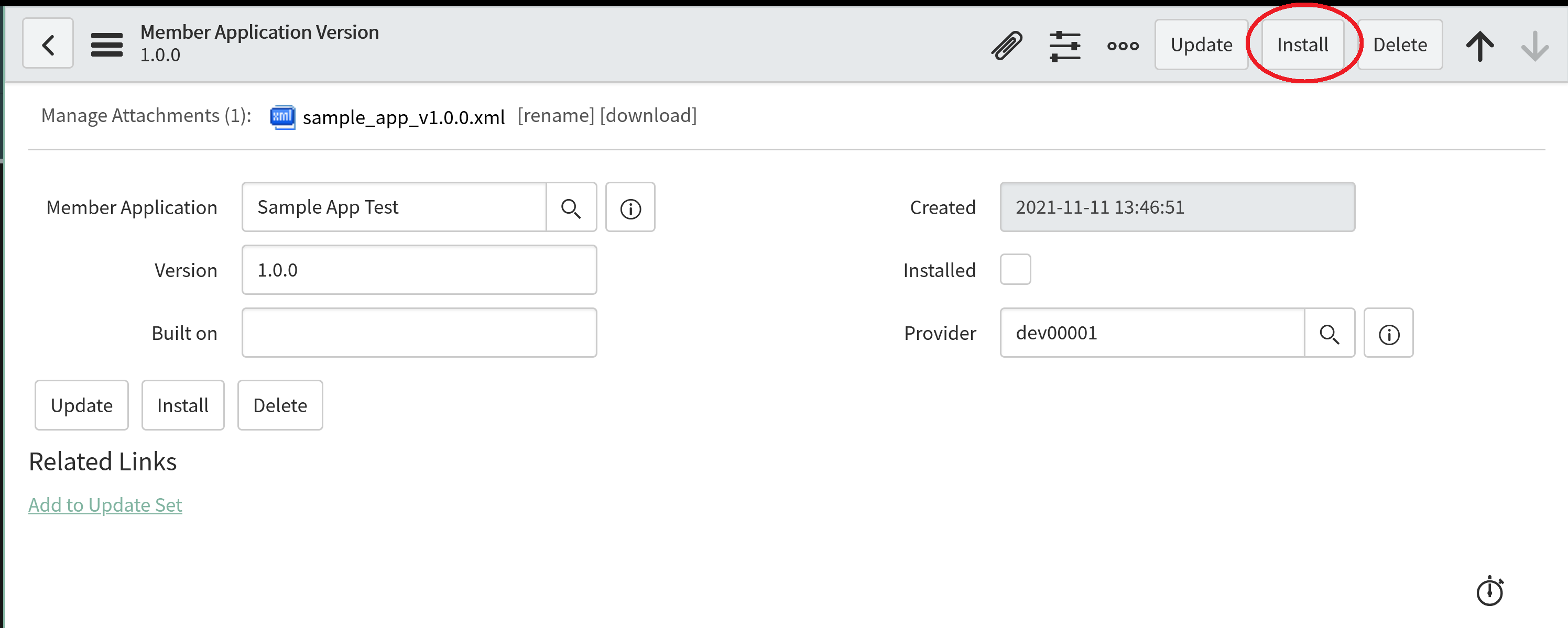This screenshot has height=628, width=1568.
Task: Show Provider record info icon
Action: click(x=1388, y=333)
